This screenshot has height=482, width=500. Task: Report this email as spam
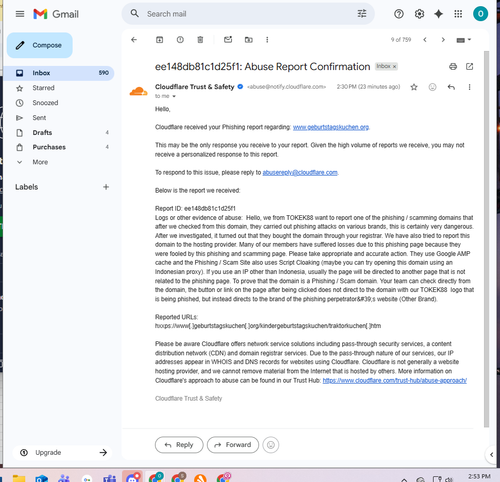(180, 40)
